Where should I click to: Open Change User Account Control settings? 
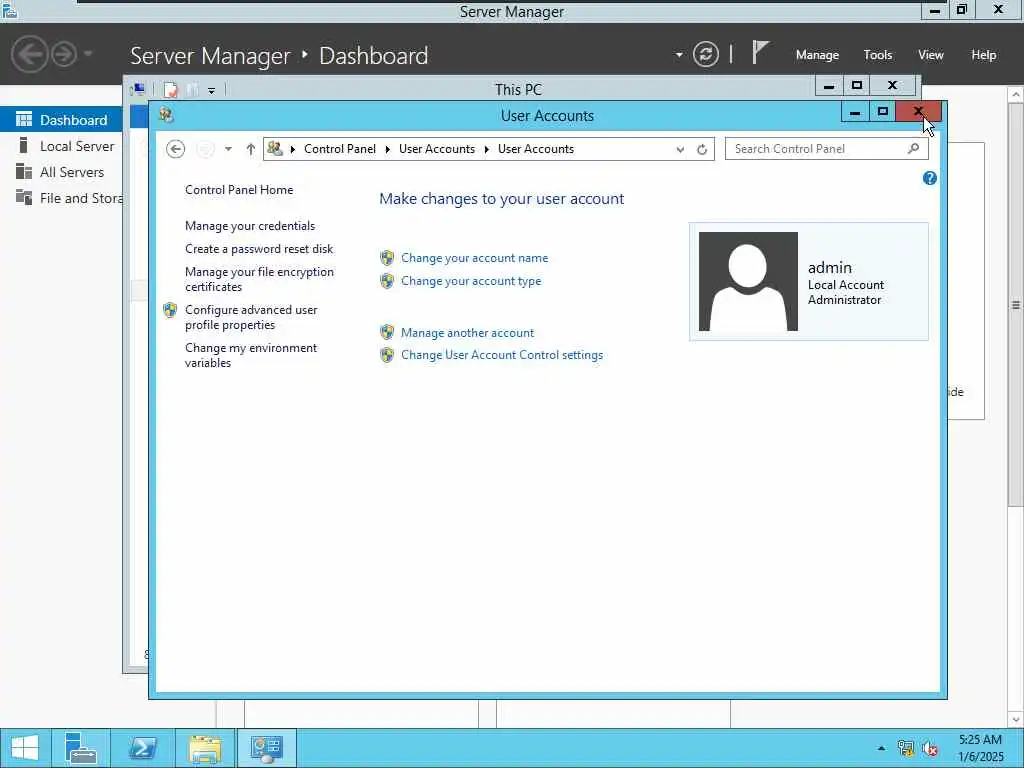tap(502, 355)
